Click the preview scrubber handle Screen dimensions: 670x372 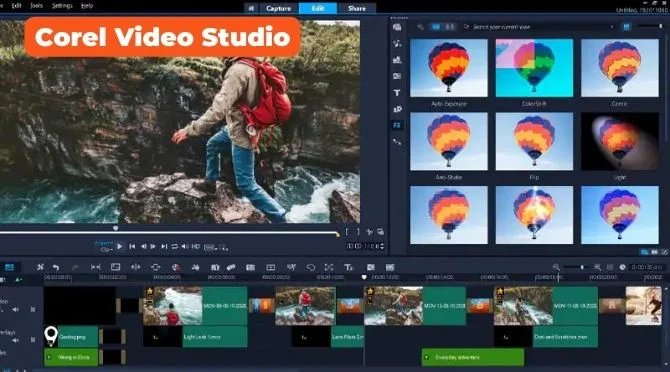[x=115, y=228]
